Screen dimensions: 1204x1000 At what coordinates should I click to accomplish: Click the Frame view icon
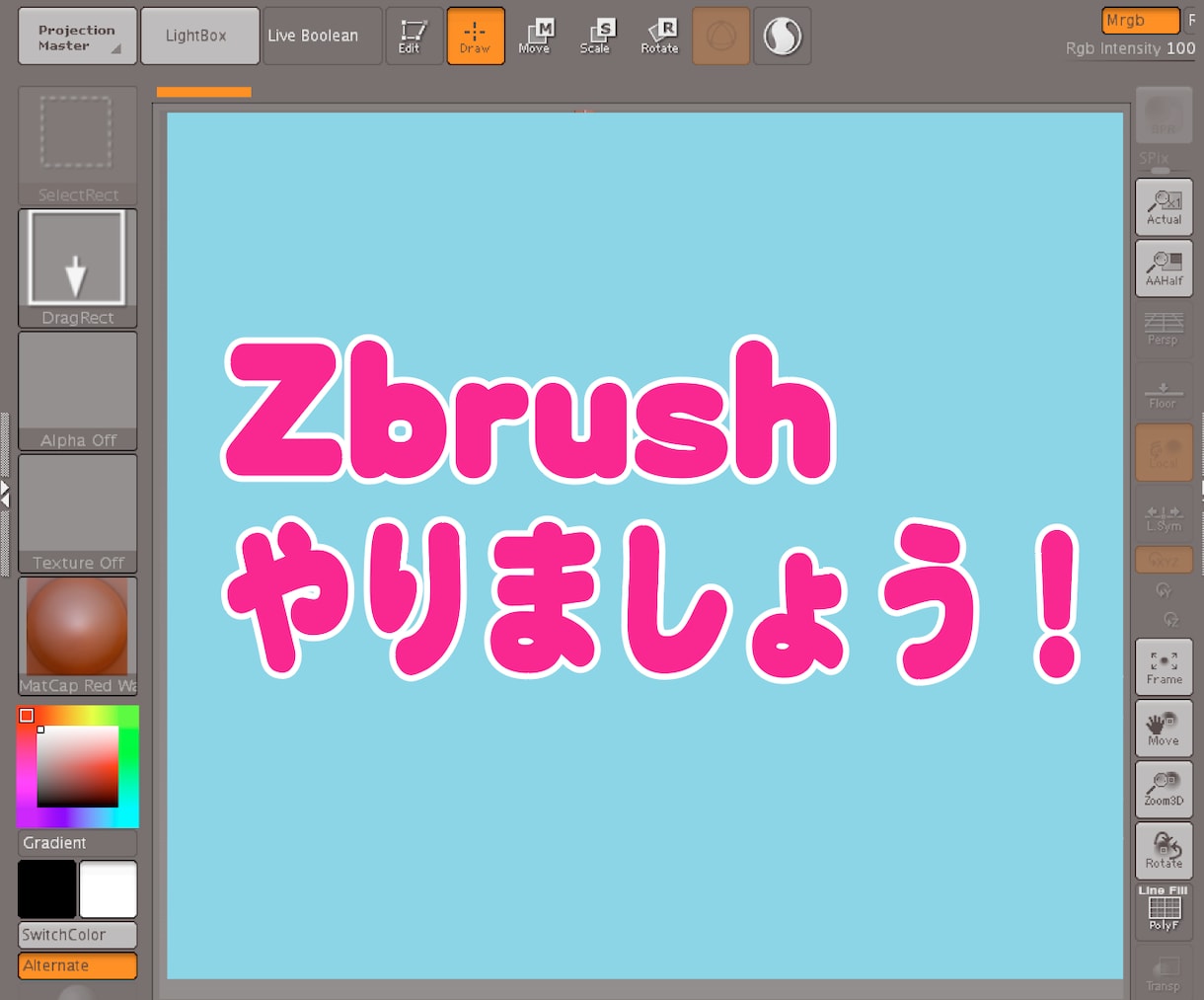tap(1165, 667)
